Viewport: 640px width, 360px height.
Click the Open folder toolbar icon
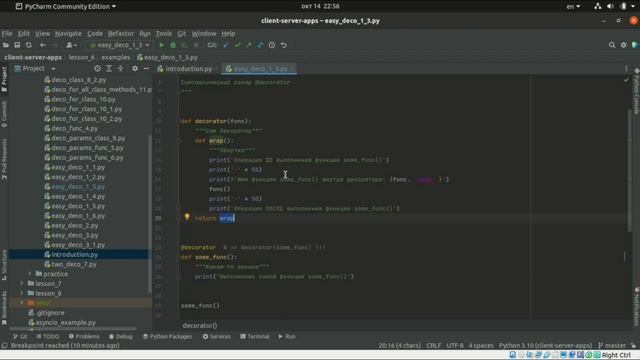click(x=6, y=45)
